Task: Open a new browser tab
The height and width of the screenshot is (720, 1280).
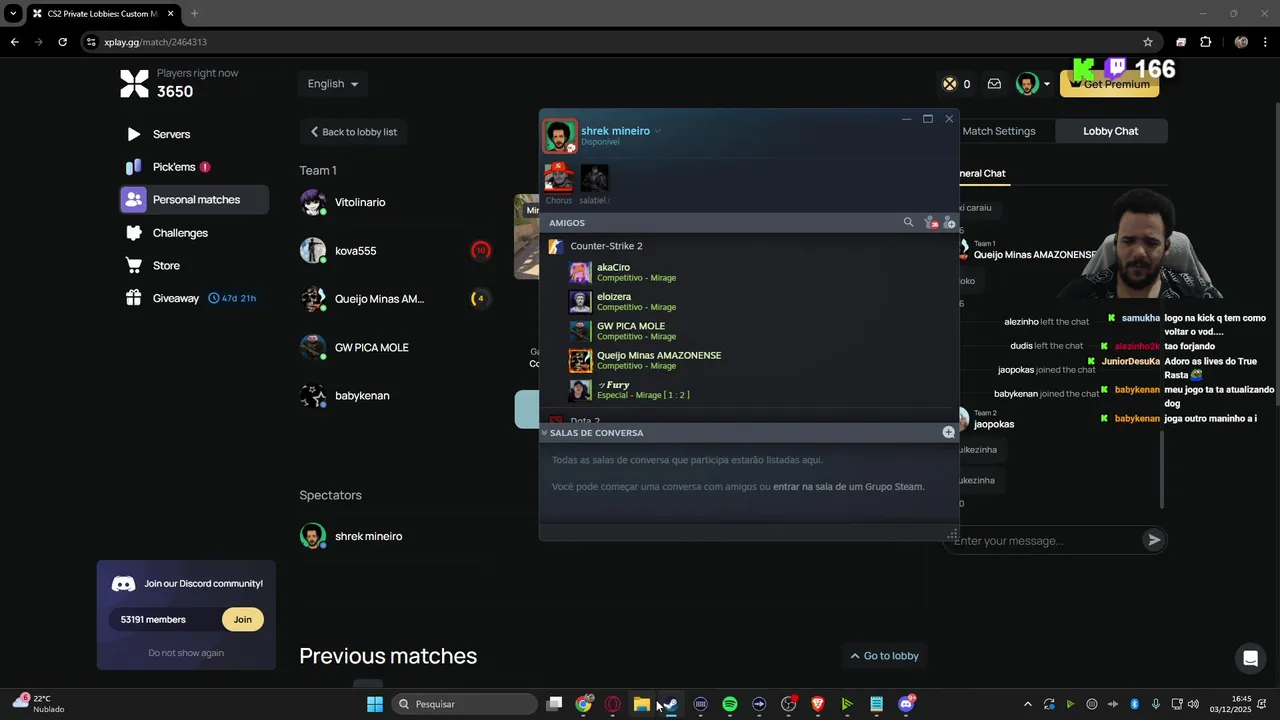Action: (194, 13)
